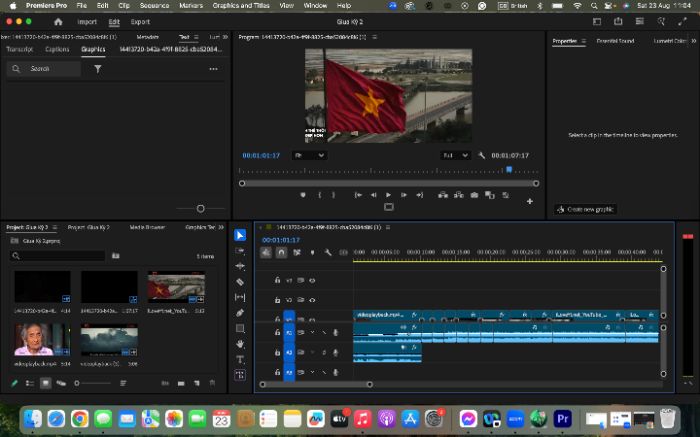Select the Selection tool arrow

click(x=240, y=235)
